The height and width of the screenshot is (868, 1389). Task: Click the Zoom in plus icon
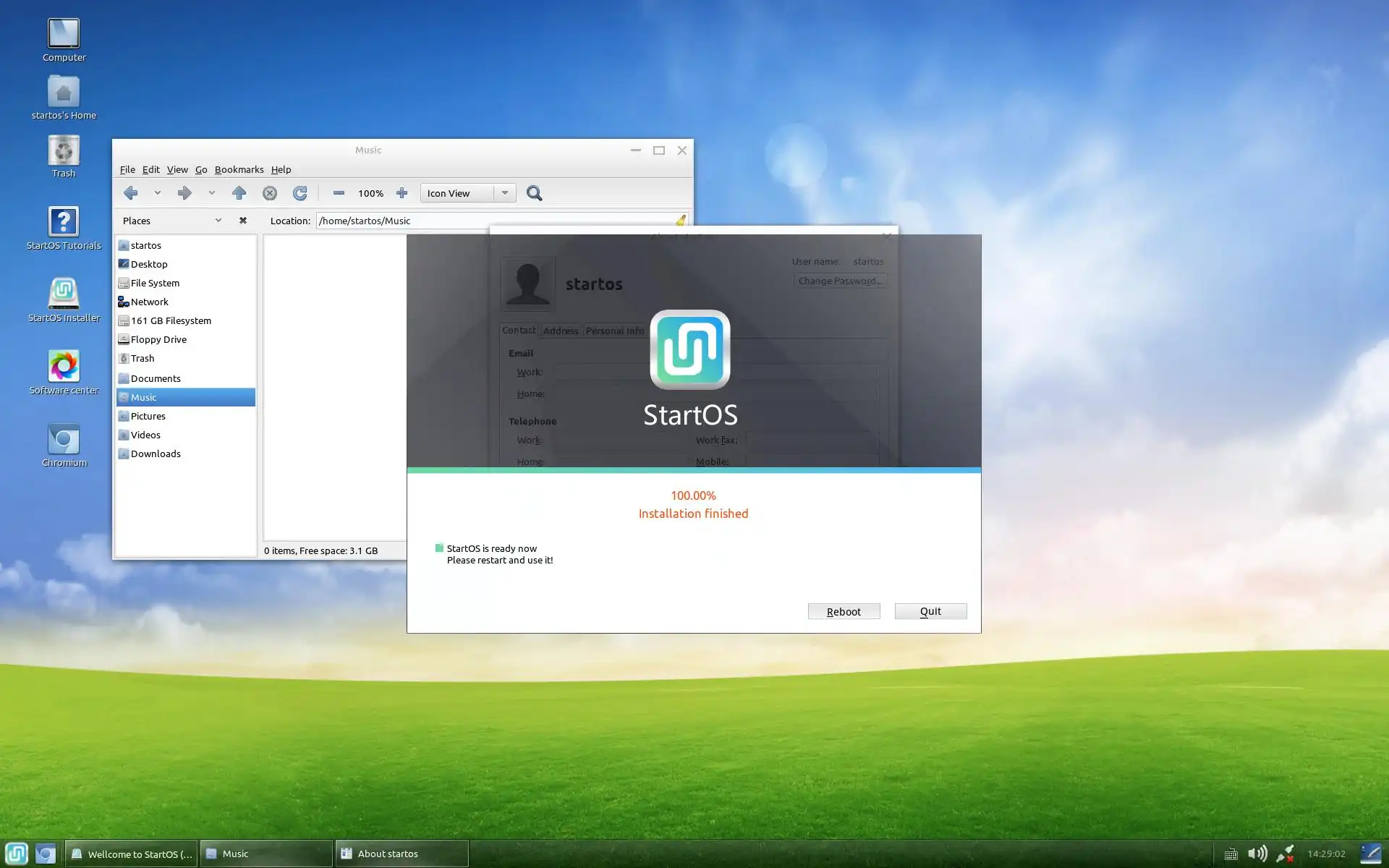point(402,193)
